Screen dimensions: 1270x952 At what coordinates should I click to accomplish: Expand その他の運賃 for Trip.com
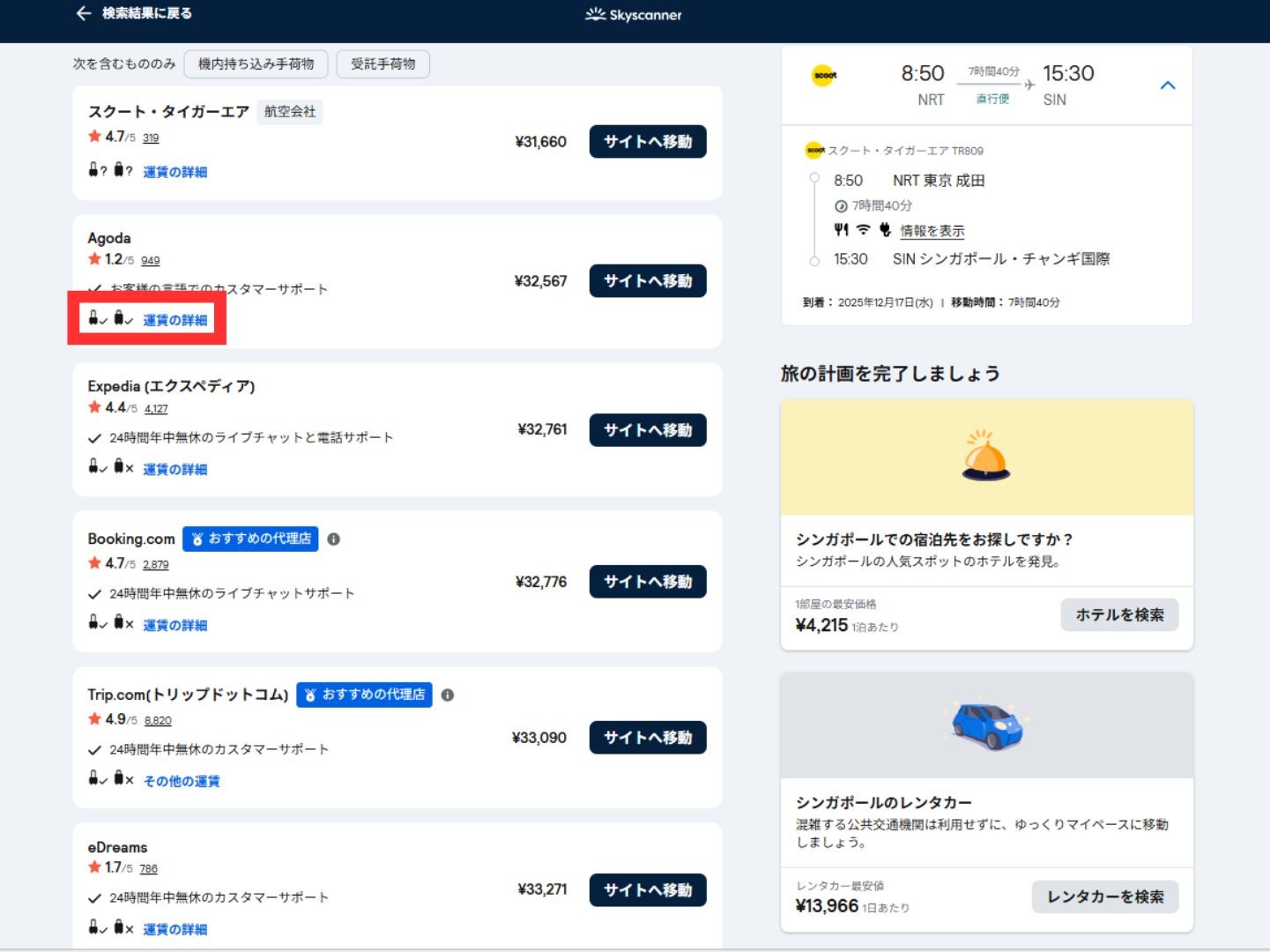pyautogui.click(x=182, y=781)
